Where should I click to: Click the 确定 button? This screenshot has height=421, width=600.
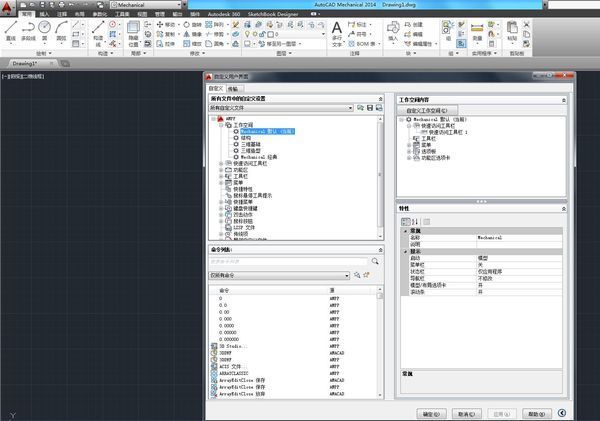coord(431,414)
